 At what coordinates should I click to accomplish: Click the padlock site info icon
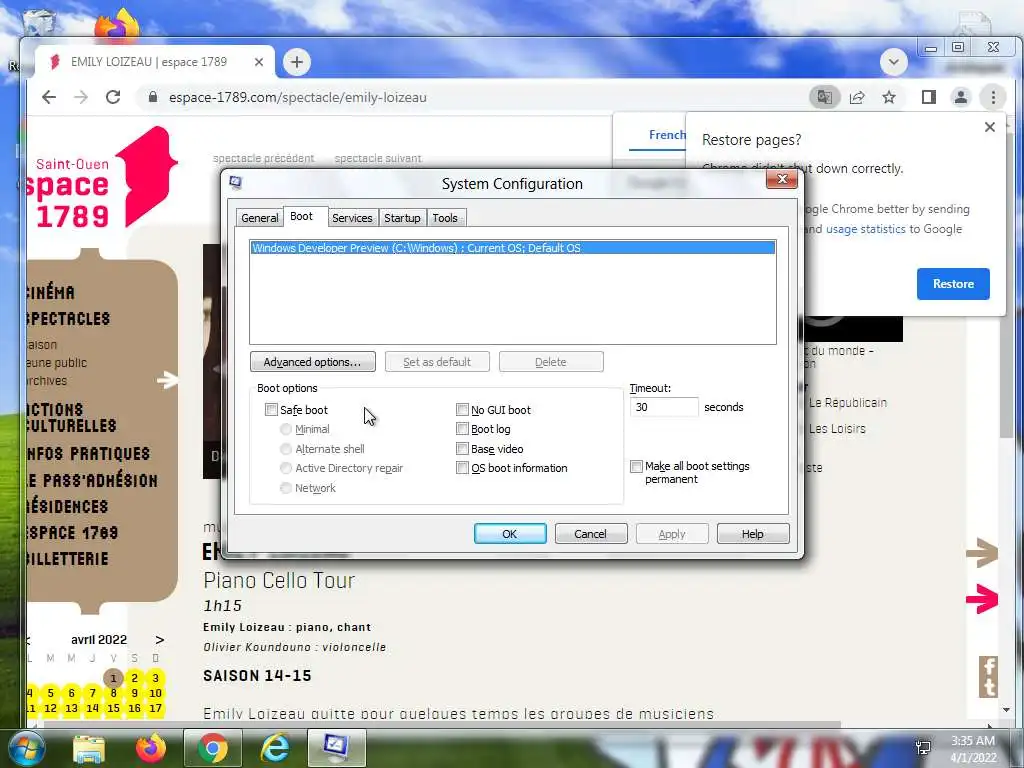click(x=153, y=97)
